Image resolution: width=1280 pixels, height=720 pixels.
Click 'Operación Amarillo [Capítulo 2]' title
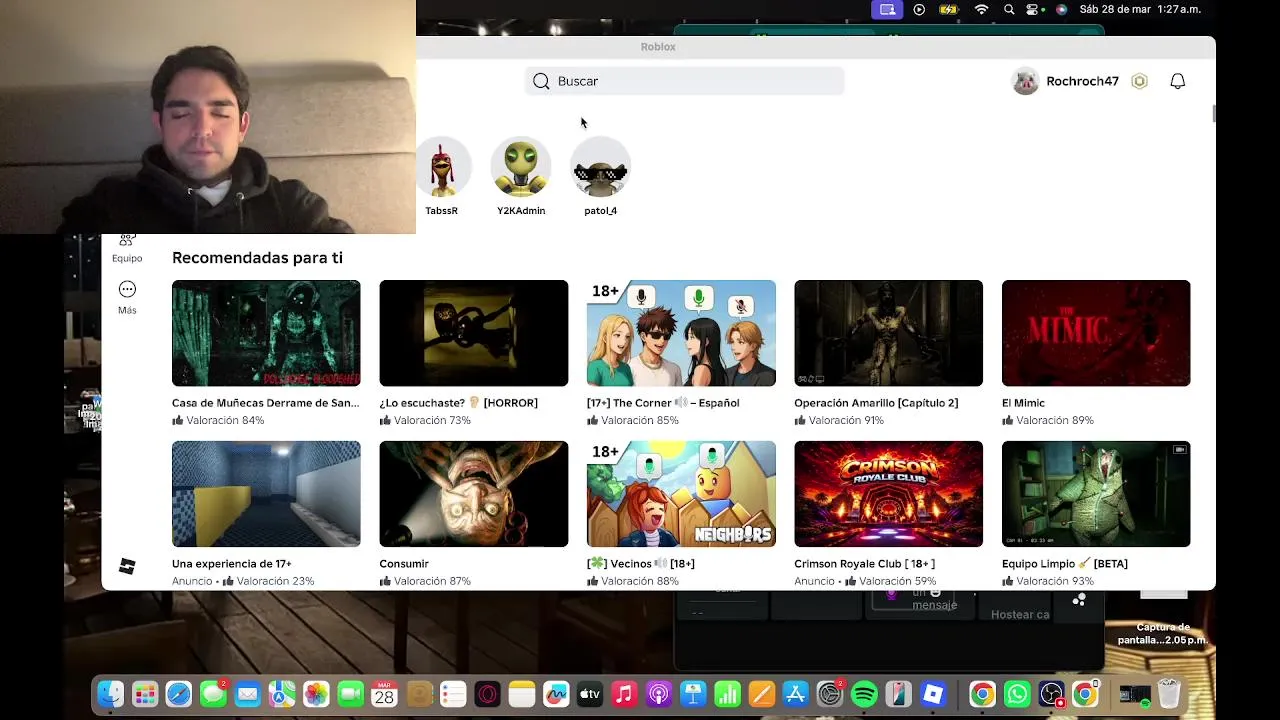(x=876, y=403)
